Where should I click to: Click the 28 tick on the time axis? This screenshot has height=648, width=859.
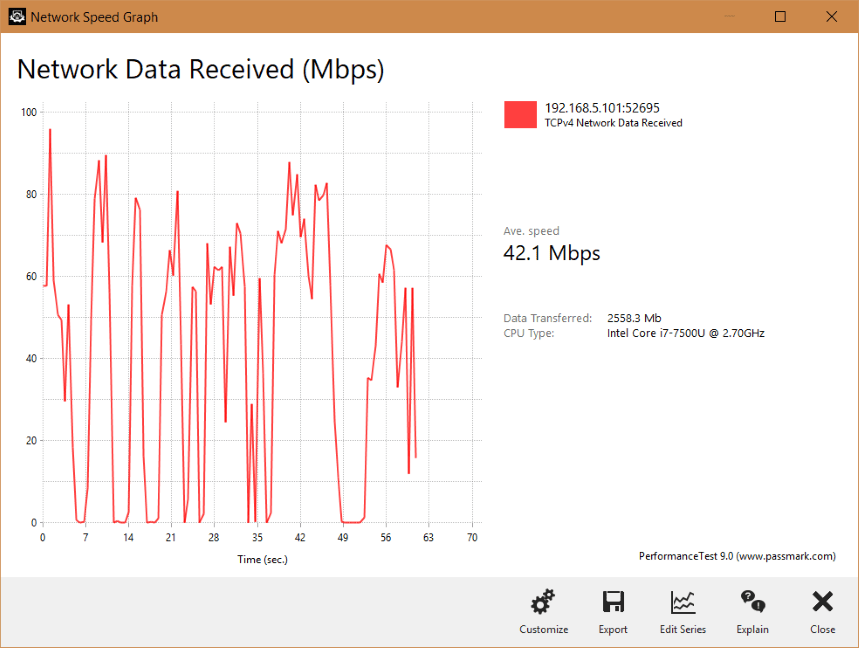[214, 537]
